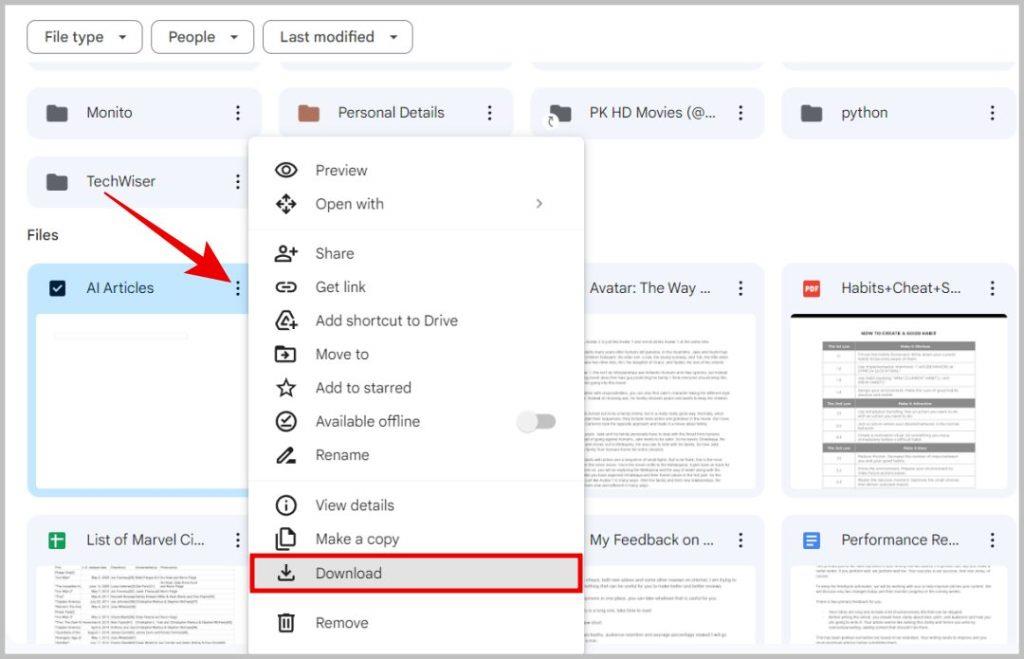Screen dimensions: 1024x659
Task: Open View details from the menu
Action: pos(416,506)
